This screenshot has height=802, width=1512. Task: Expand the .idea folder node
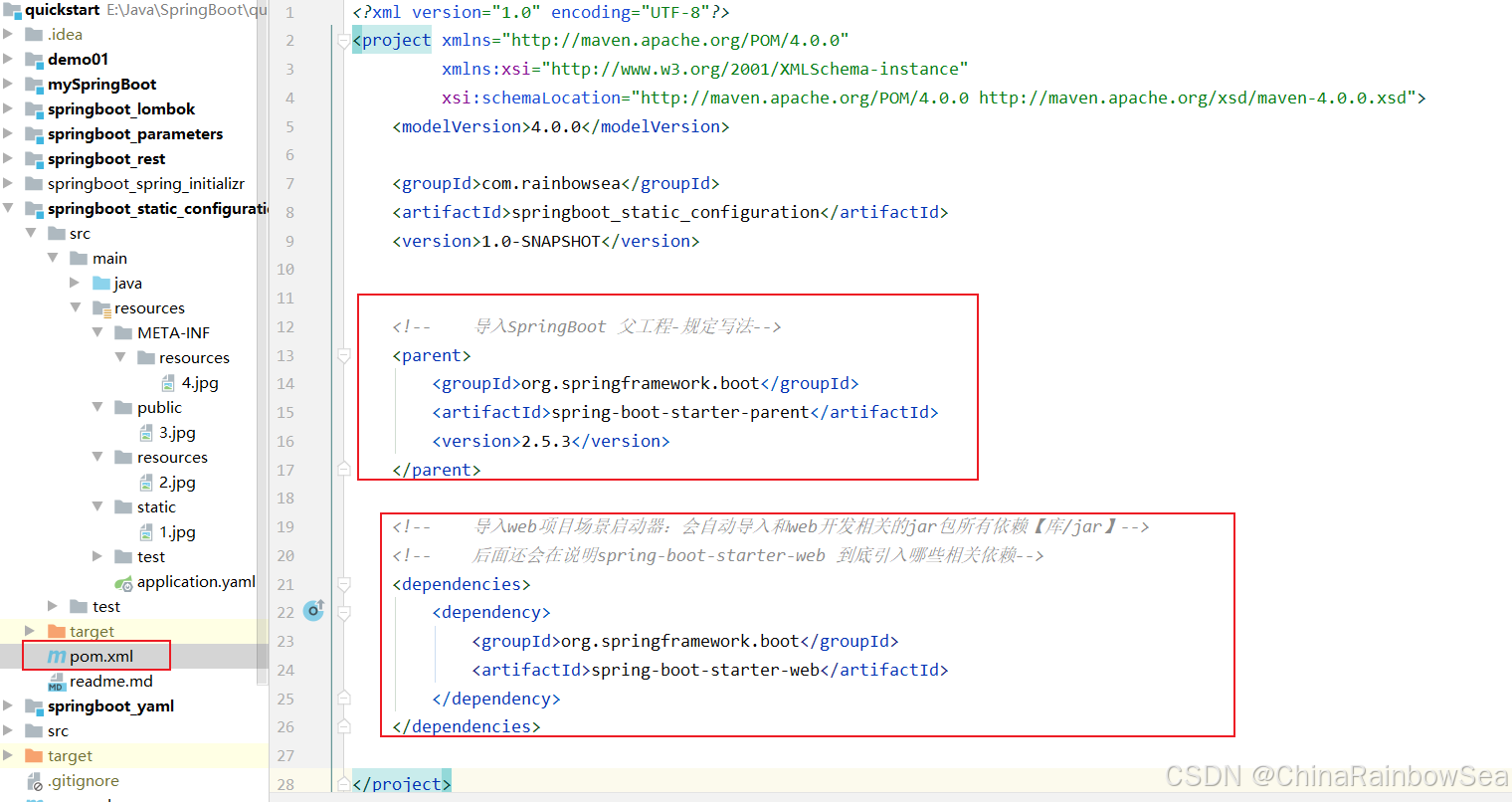(8, 33)
